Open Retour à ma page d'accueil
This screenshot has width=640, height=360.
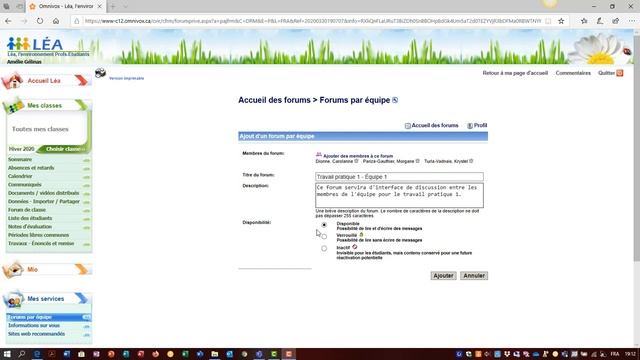[x=515, y=73]
